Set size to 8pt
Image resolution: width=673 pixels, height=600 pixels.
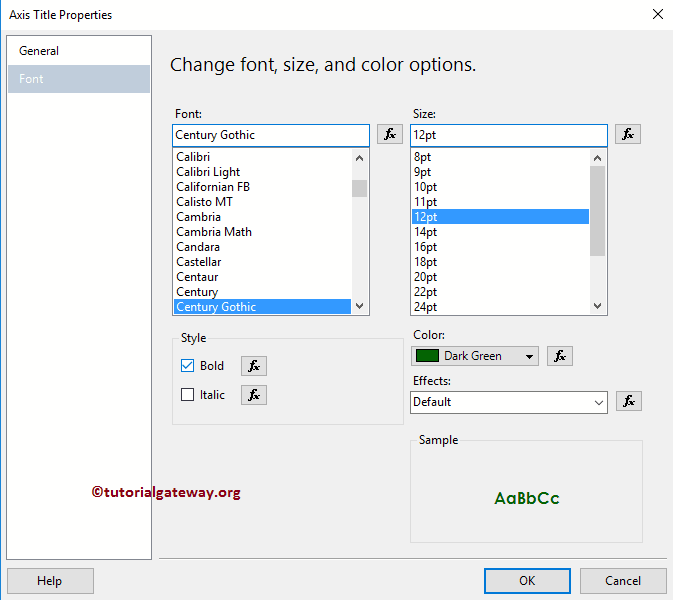point(500,157)
